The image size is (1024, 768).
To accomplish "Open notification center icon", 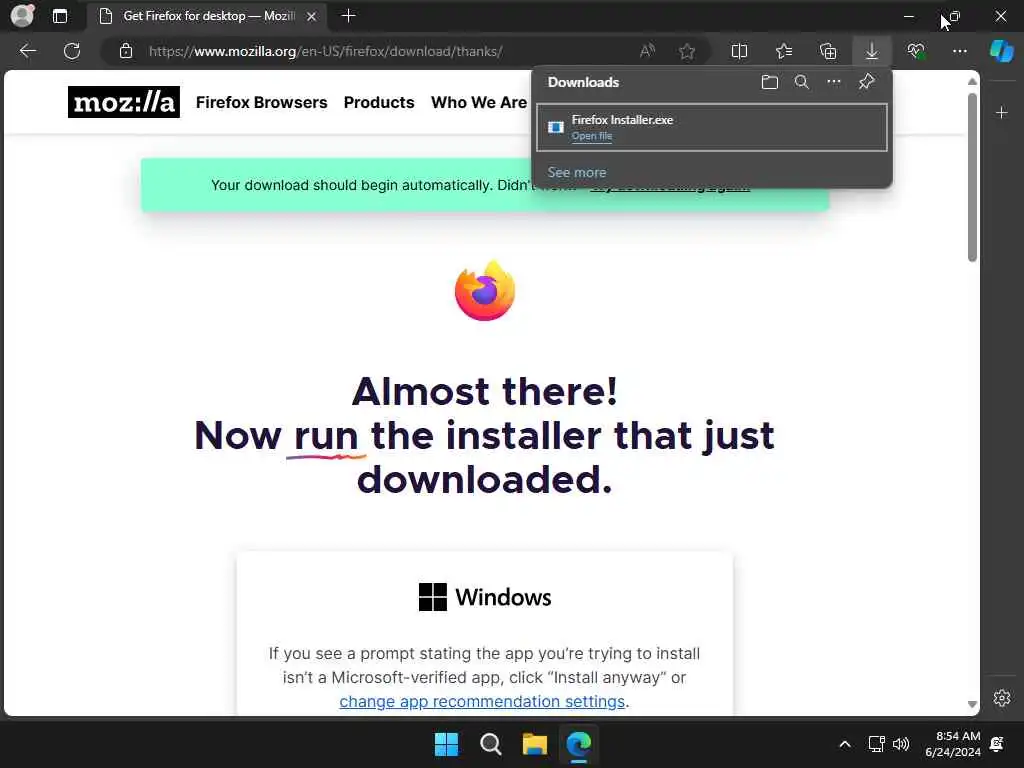I will coord(997,744).
